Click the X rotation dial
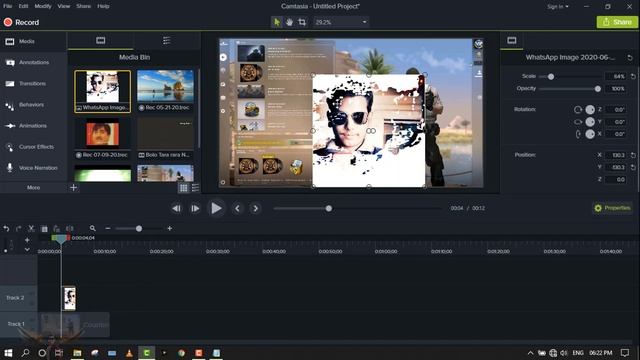 click(590, 134)
